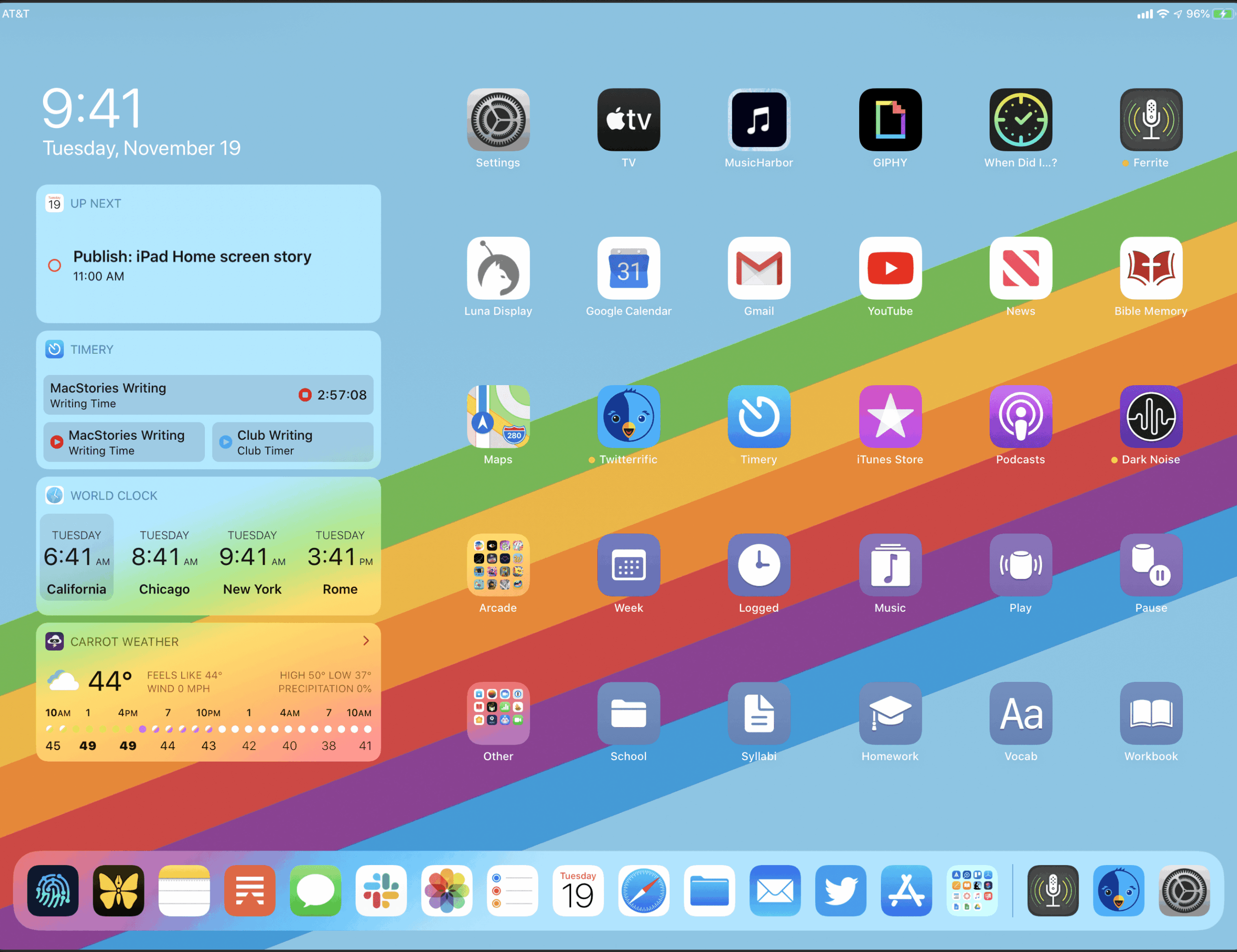Launch the Dark Noise app
Screen dimensions: 1237x952
(1151, 416)
